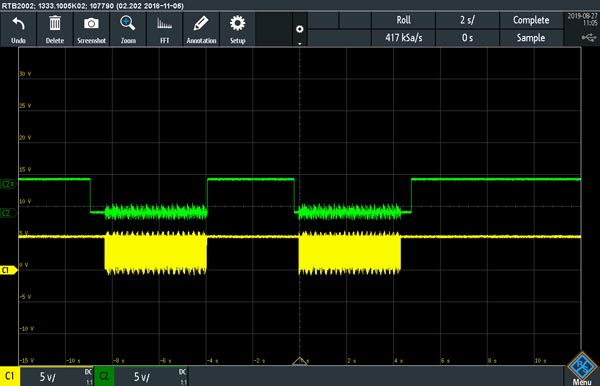Click the -6 s time axis label
The width and height of the screenshot is (600, 386).
tap(166, 361)
